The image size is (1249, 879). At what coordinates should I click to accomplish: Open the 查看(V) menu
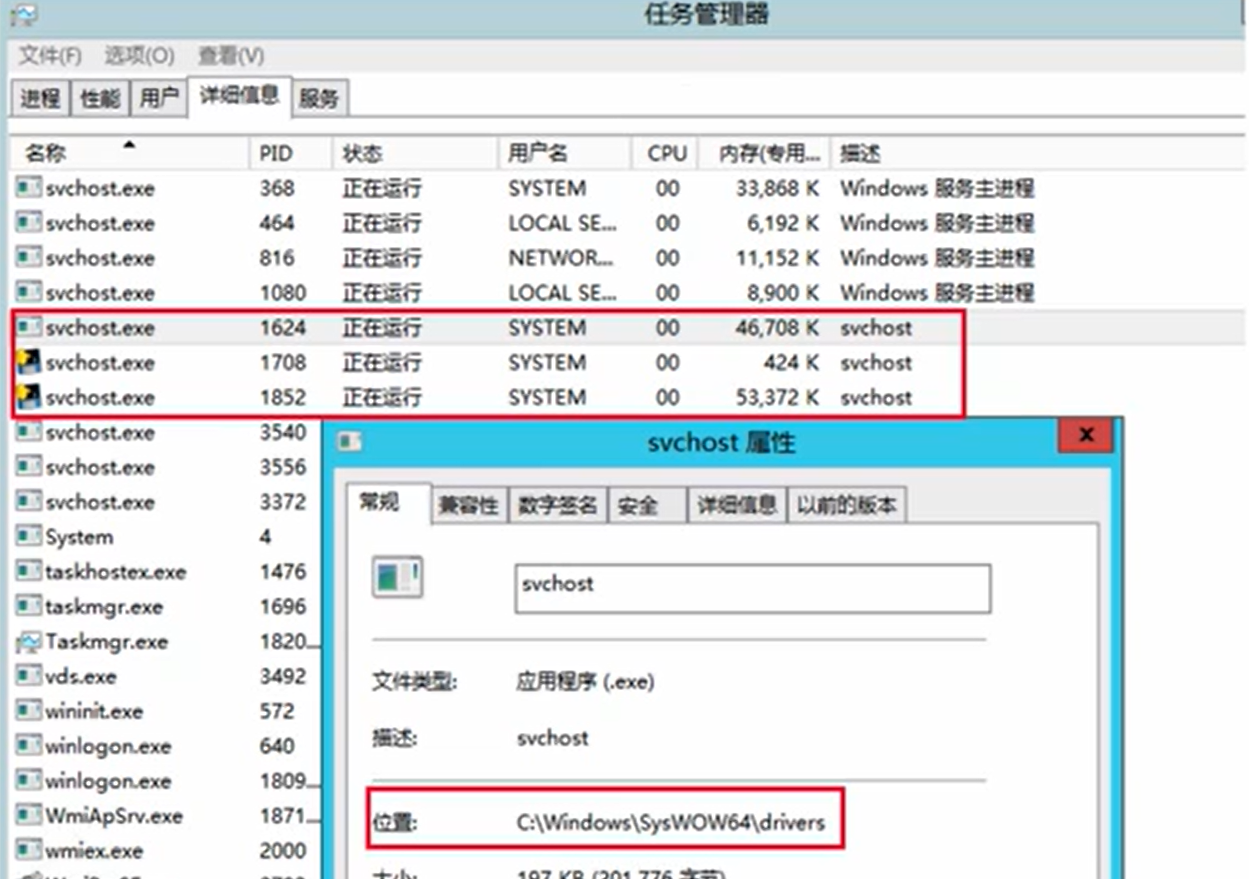click(231, 55)
